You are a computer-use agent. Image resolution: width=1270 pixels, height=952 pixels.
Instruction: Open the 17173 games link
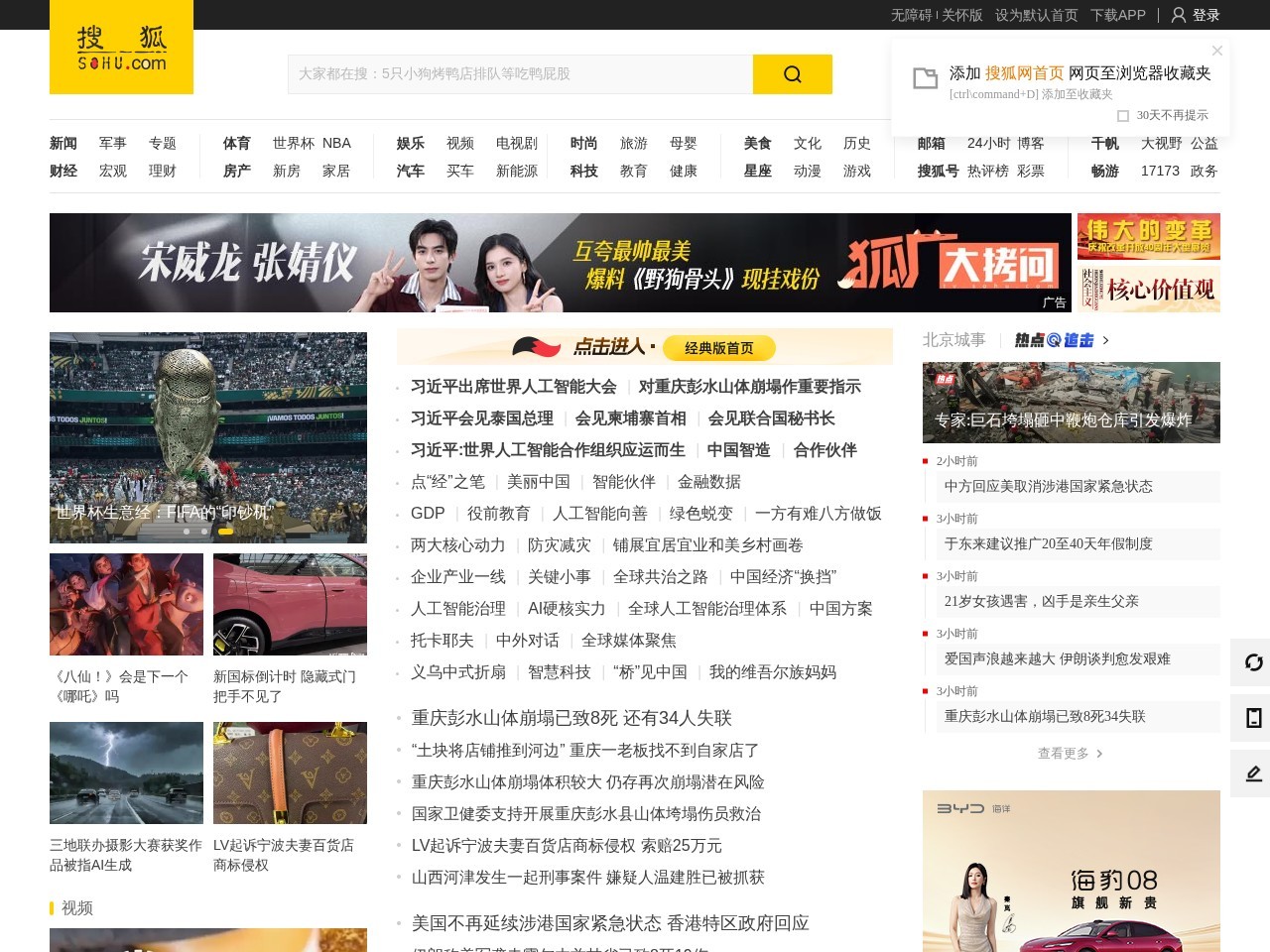(x=1160, y=171)
